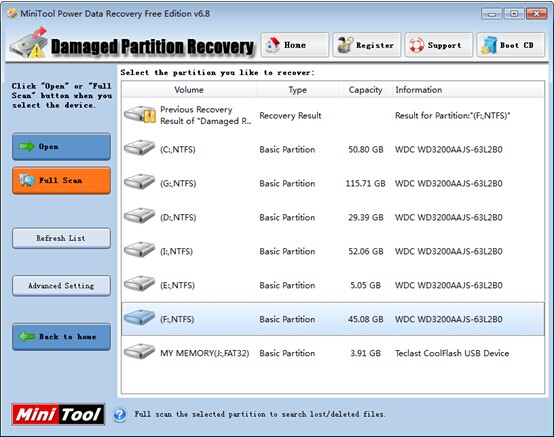
Task: Select the MY MEMORY J: FAT32 drive icon
Action: coord(140,351)
